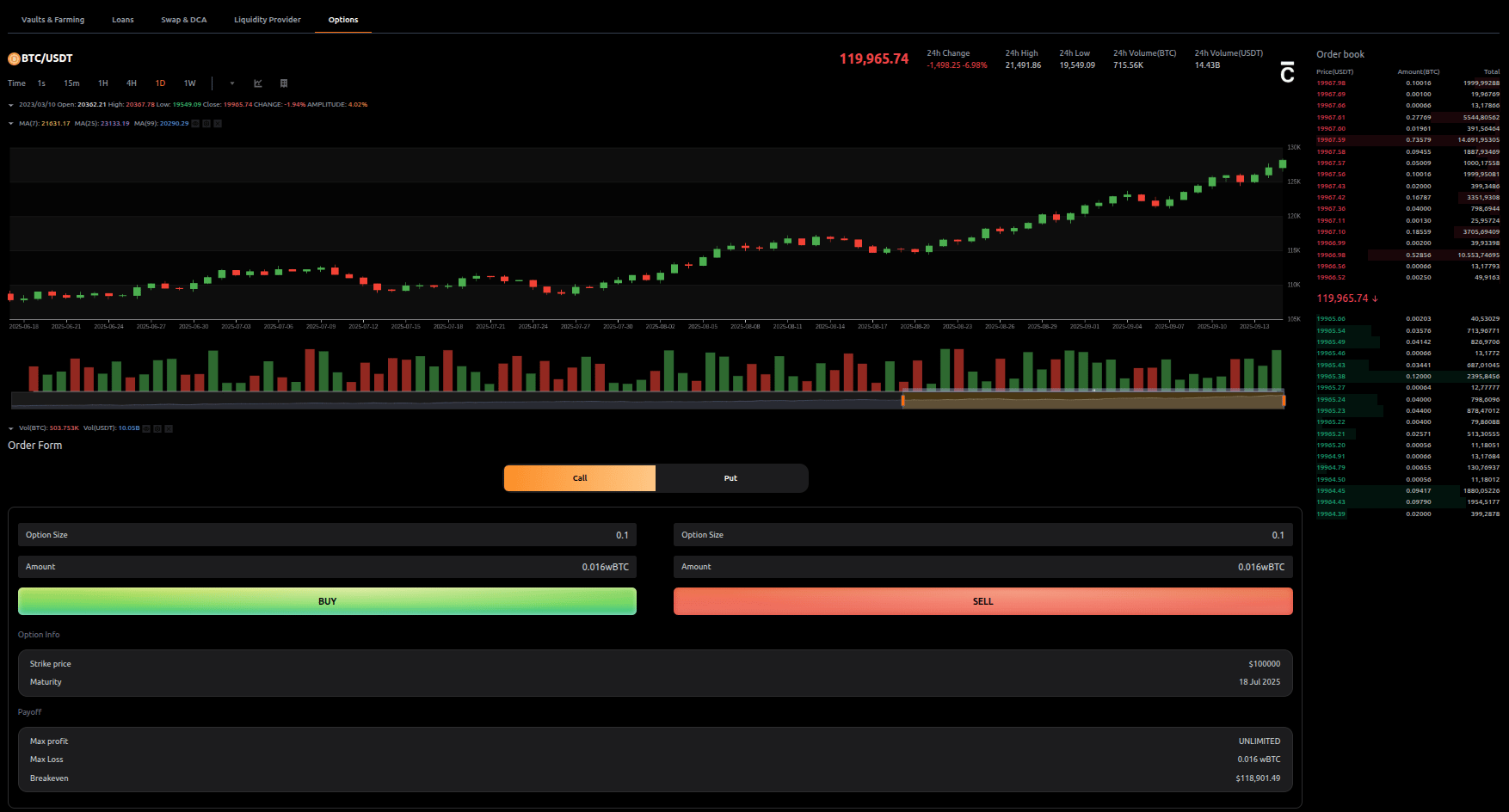Viewport: 1509px width, 812px height.
Task: Collapse the Vol indicator row triangle
Action: (x=10, y=428)
